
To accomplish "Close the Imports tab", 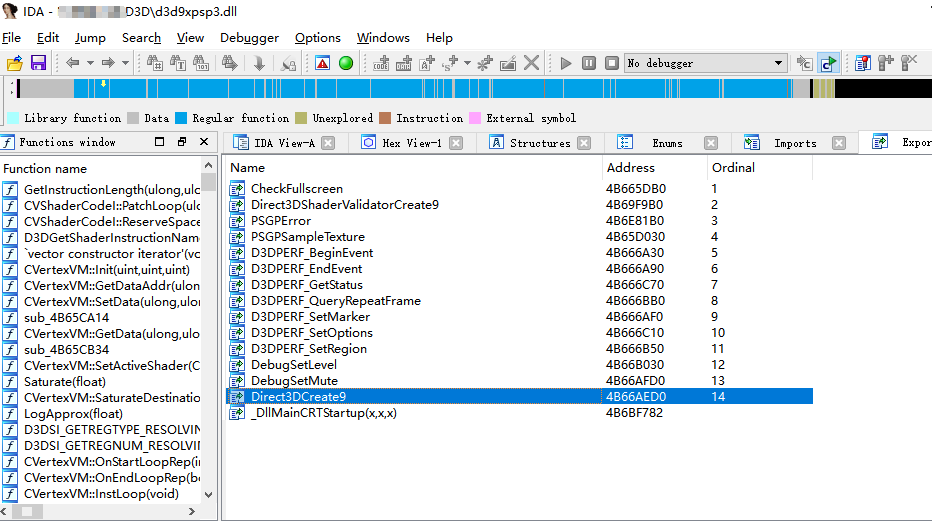I will (839, 143).
